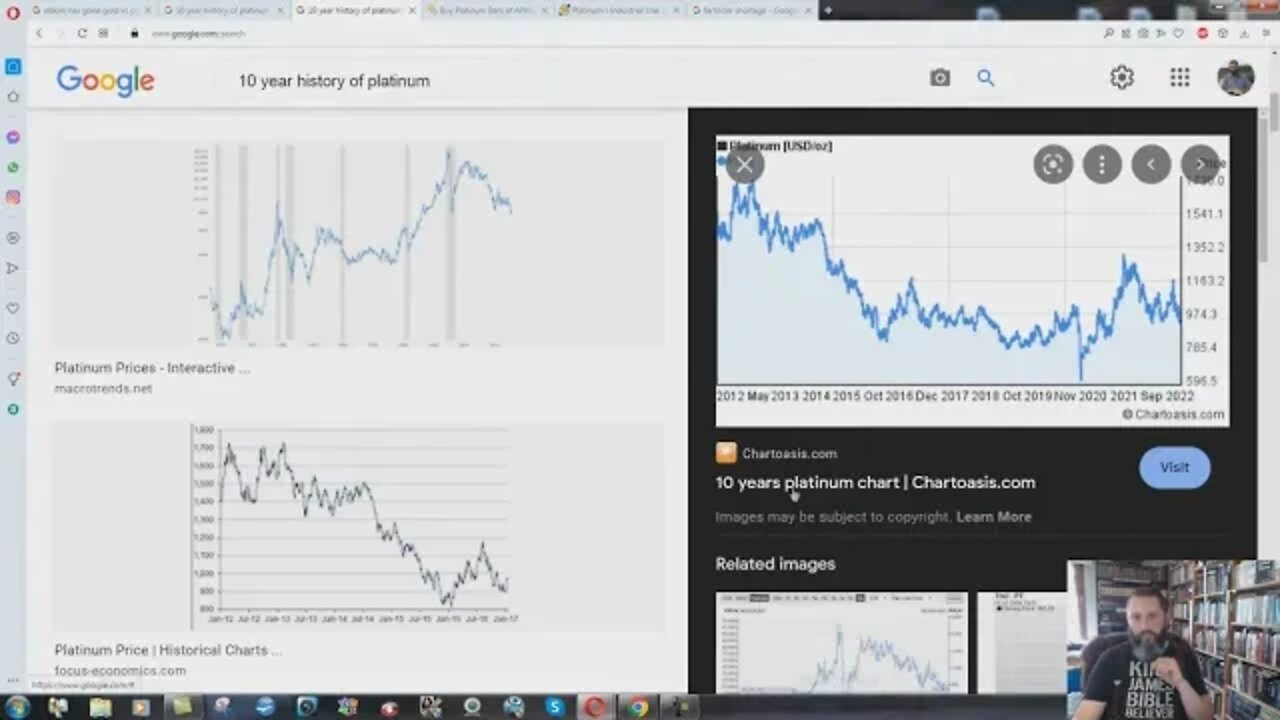Close the image preview panel
Image resolution: width=1280 pixels, height=720 pixels.
coord(744,165)
